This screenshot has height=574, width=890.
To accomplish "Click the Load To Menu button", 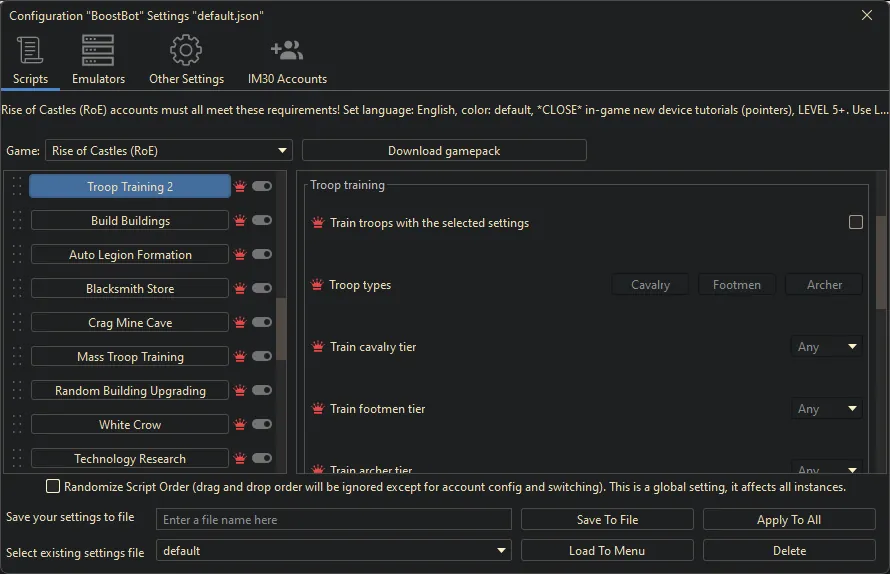I will tap(607, 550).
